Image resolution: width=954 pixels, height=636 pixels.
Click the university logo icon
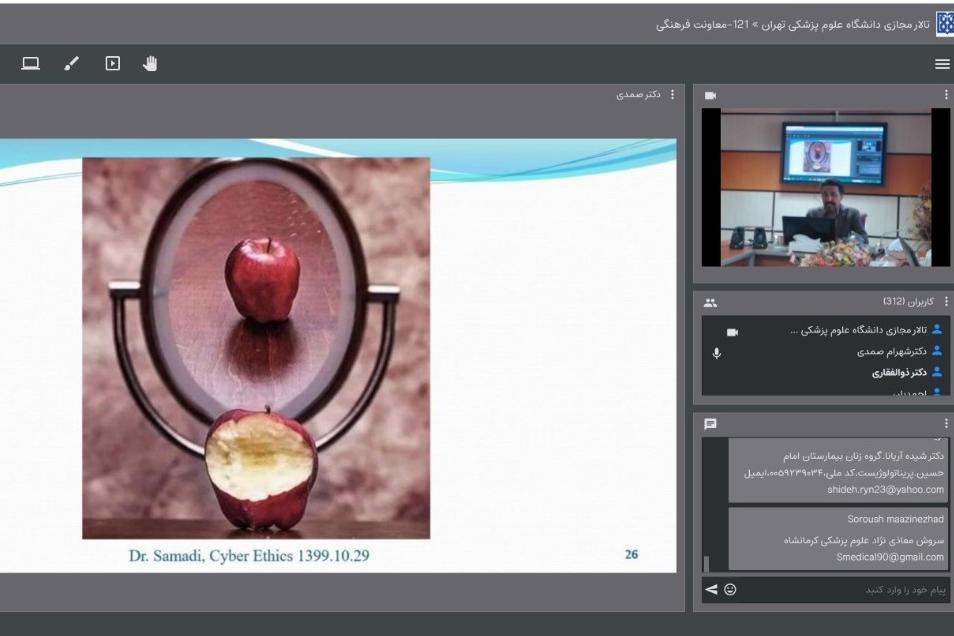point(943,23)
